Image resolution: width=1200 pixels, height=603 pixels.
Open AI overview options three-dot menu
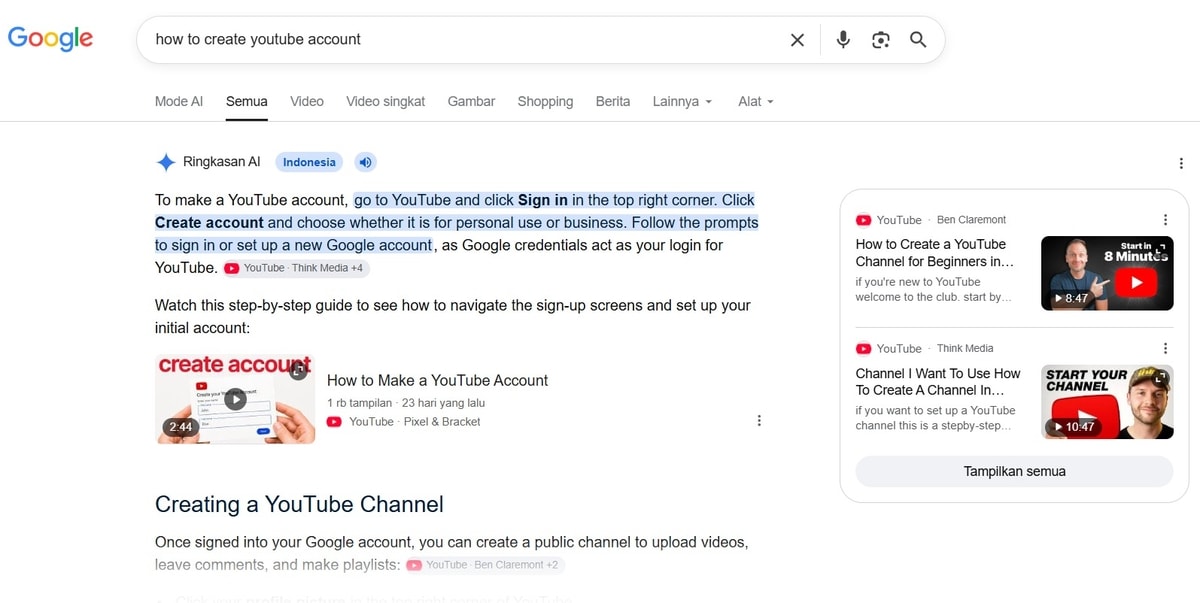1181,163
